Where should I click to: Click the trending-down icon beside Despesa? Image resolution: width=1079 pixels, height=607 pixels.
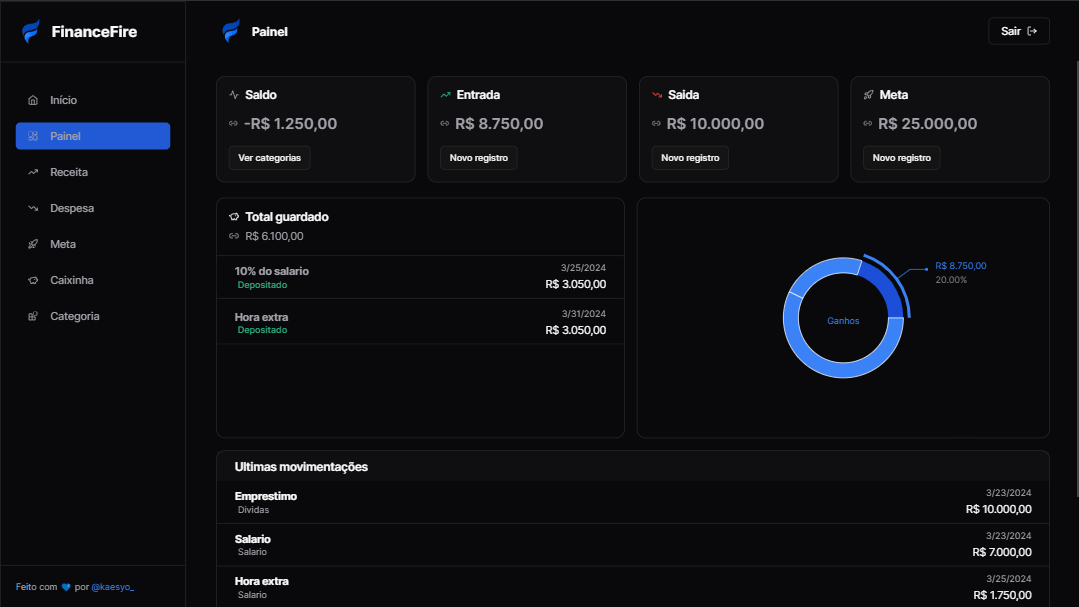(33, 208)
